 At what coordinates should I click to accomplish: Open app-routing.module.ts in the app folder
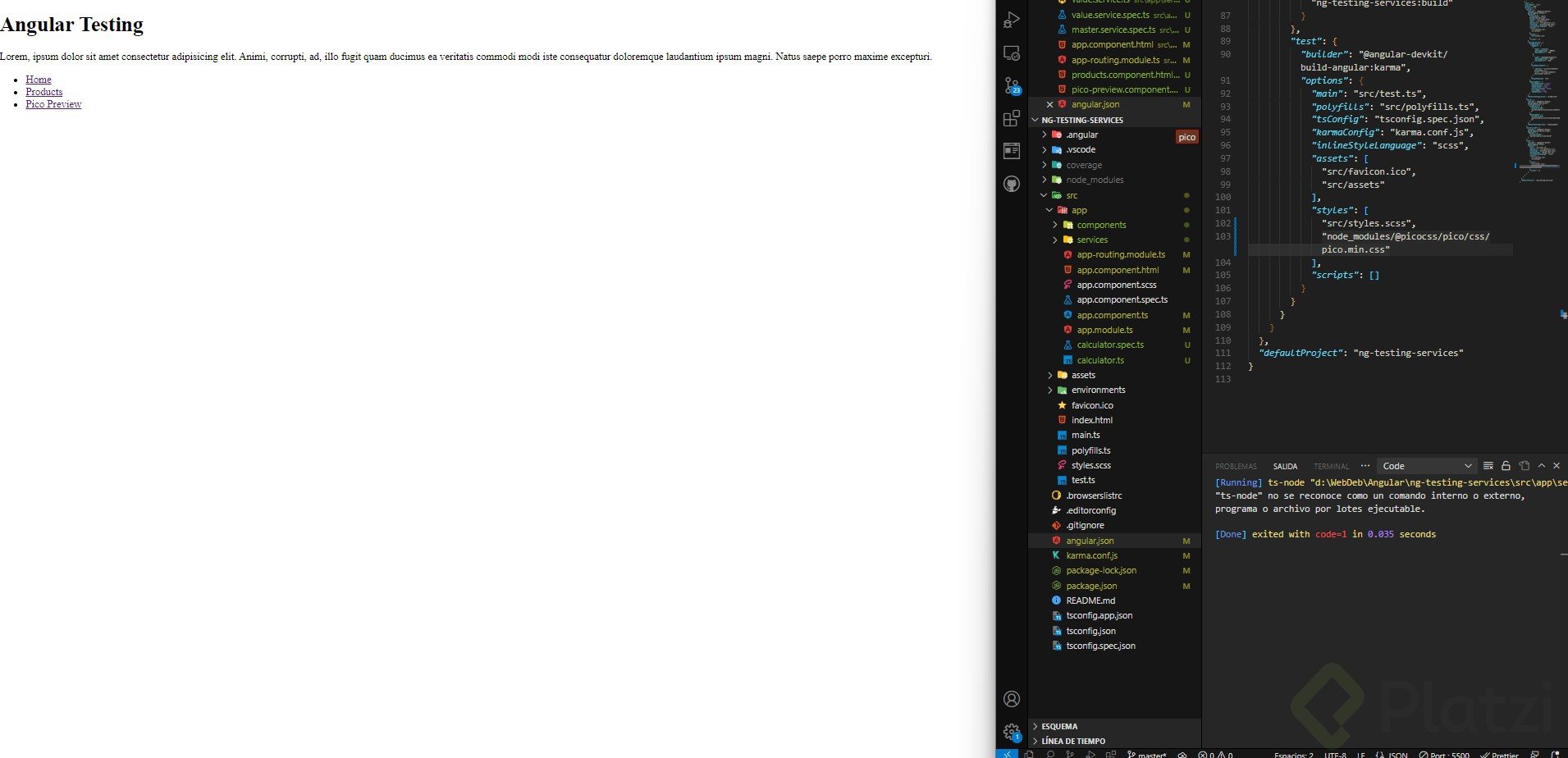tap(1115, 254)
